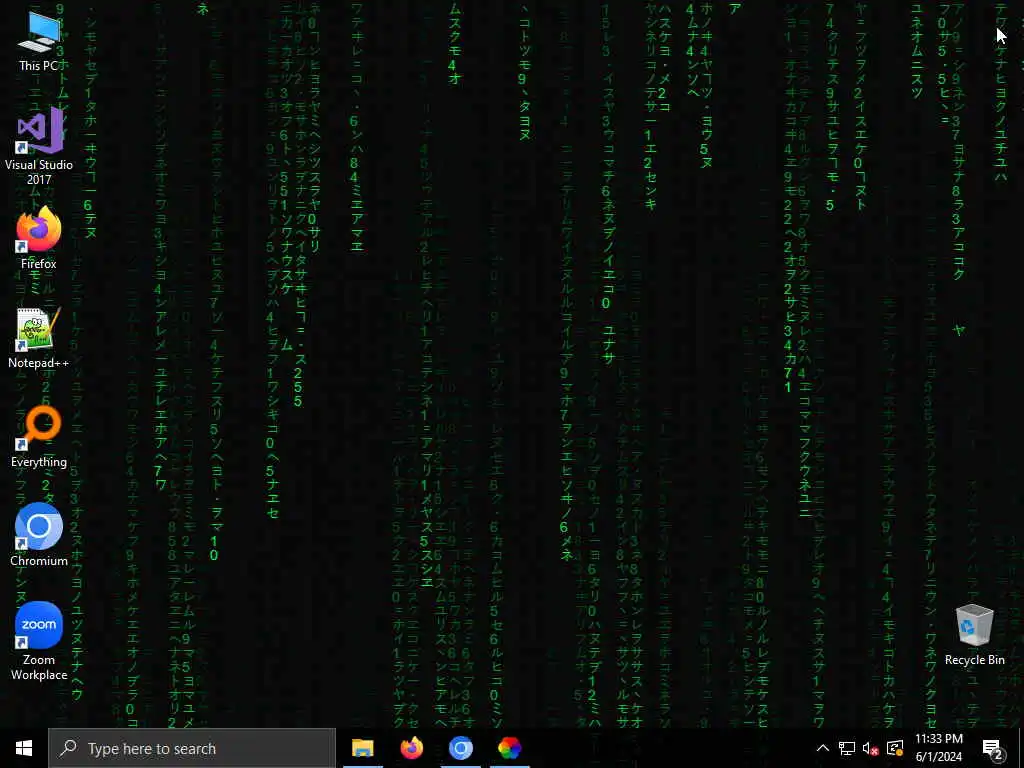Image resolution: width=1024 pixels, height=768 pixels.
Task: Select the Recycle Bin icon
Action: pos(974,635)
